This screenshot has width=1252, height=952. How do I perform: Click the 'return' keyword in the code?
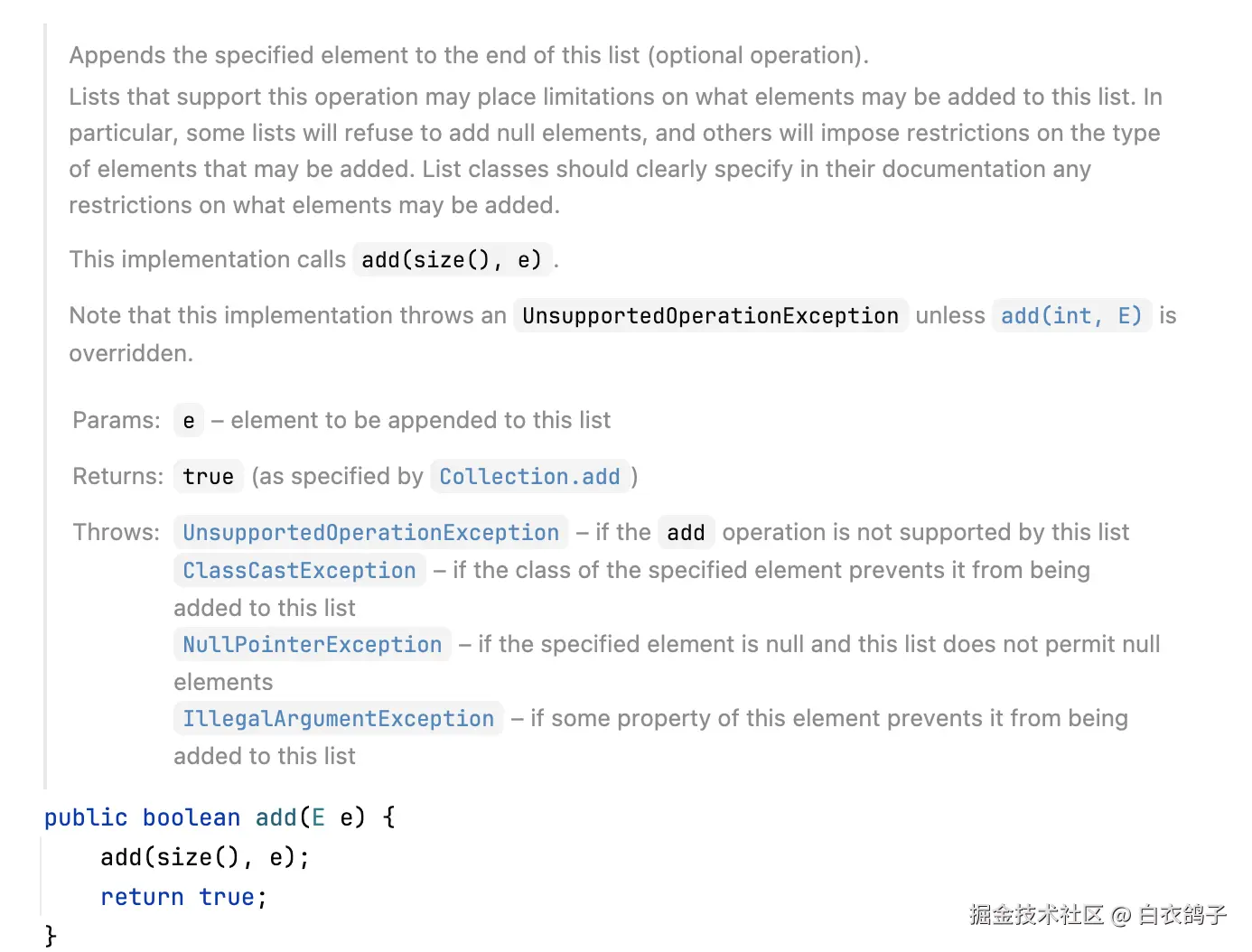tap(142, 898)
